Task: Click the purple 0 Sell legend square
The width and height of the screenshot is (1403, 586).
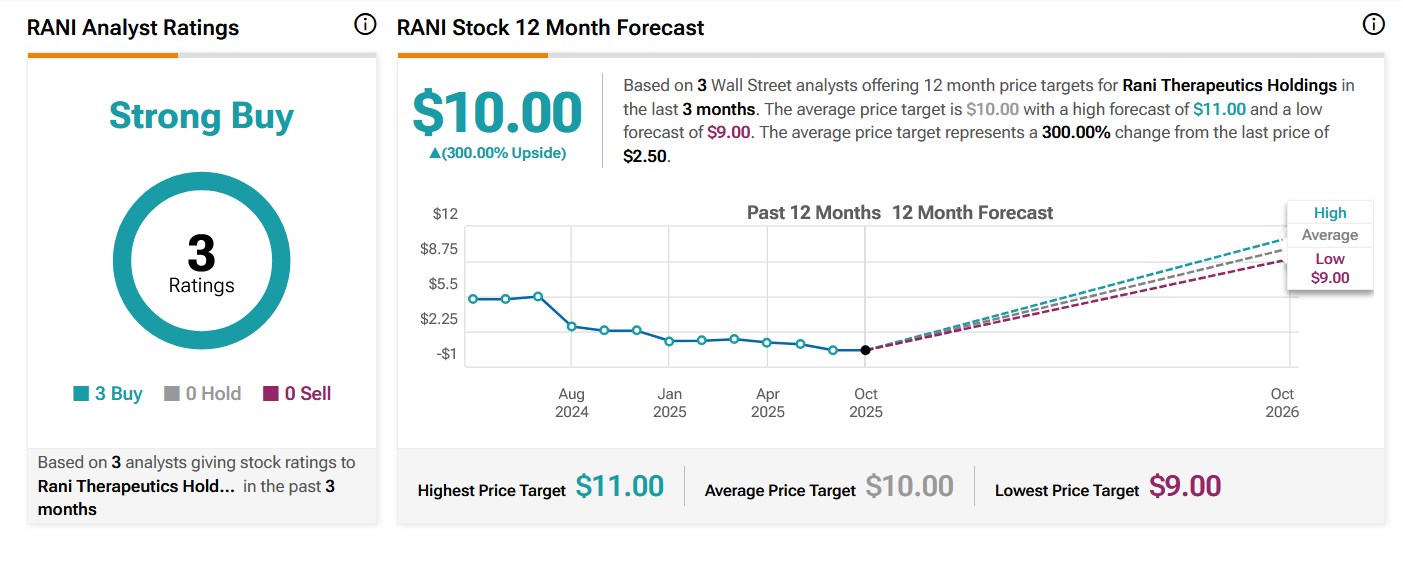Action: 271,394
